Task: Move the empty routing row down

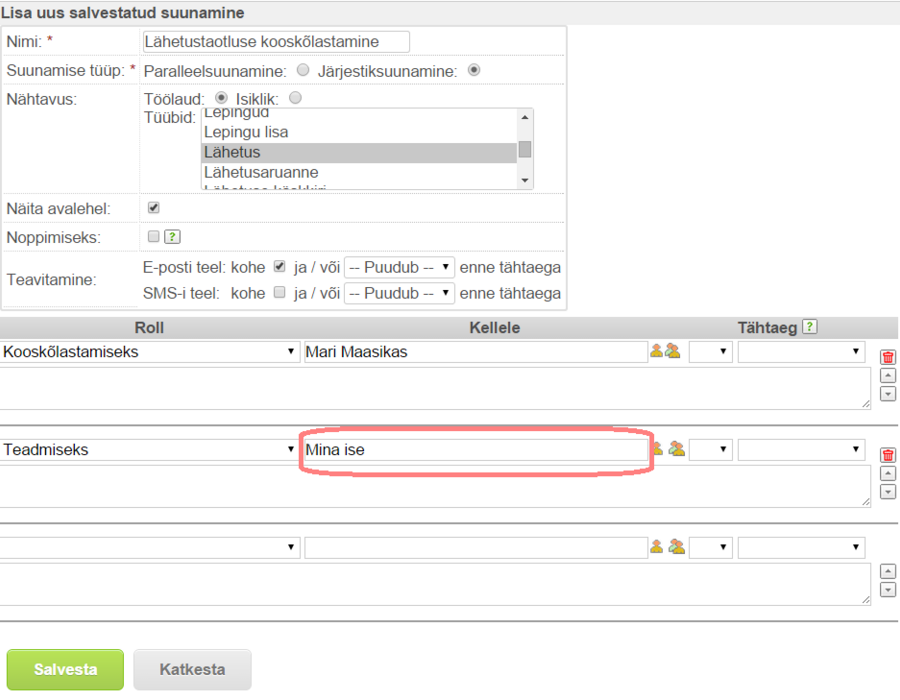Action: click(888, 589)
